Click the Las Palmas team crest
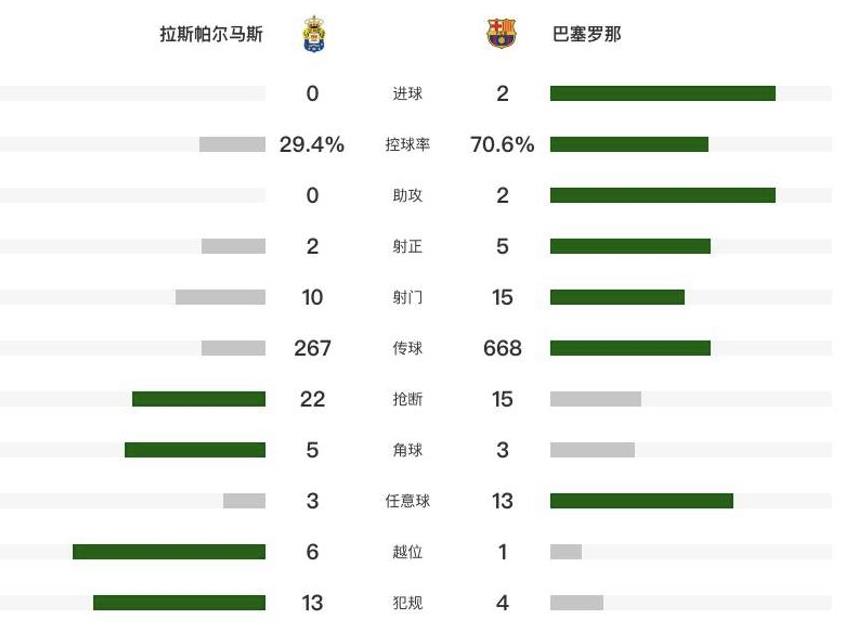Viewport: 844px width, 626px height. [x=313, y=34]
